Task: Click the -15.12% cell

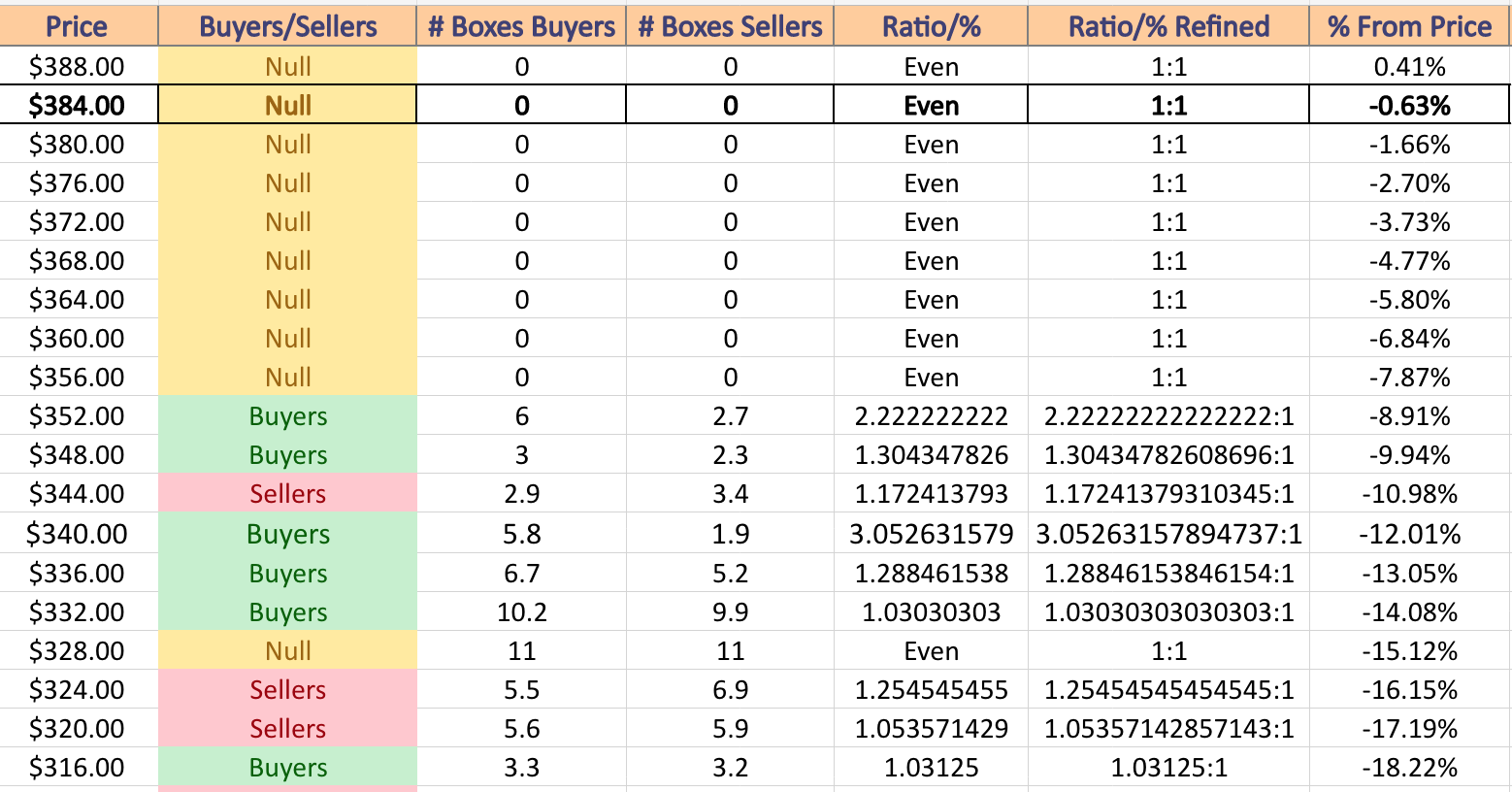Action: point(1409,650)
